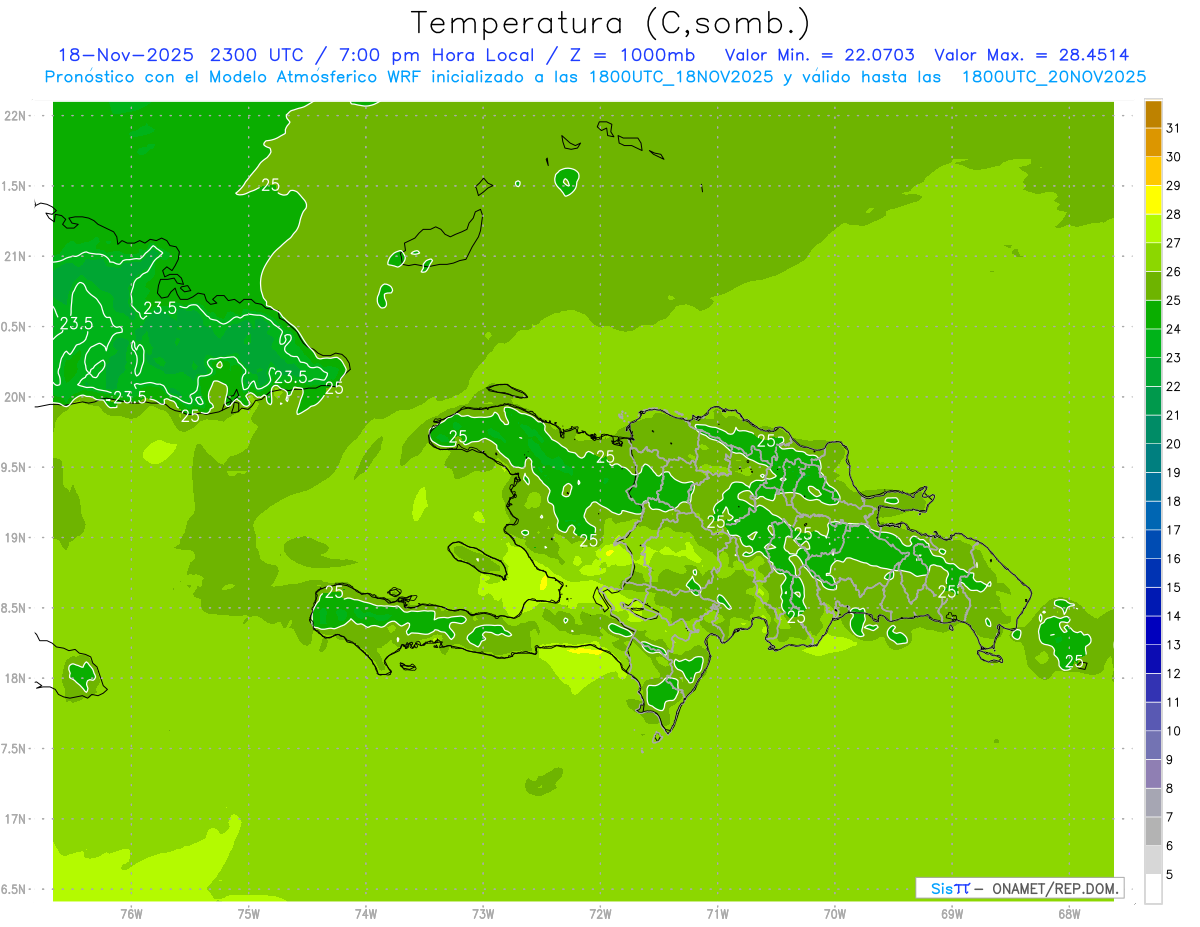Click the colorbar label "23"

[x=1173, y=357]
